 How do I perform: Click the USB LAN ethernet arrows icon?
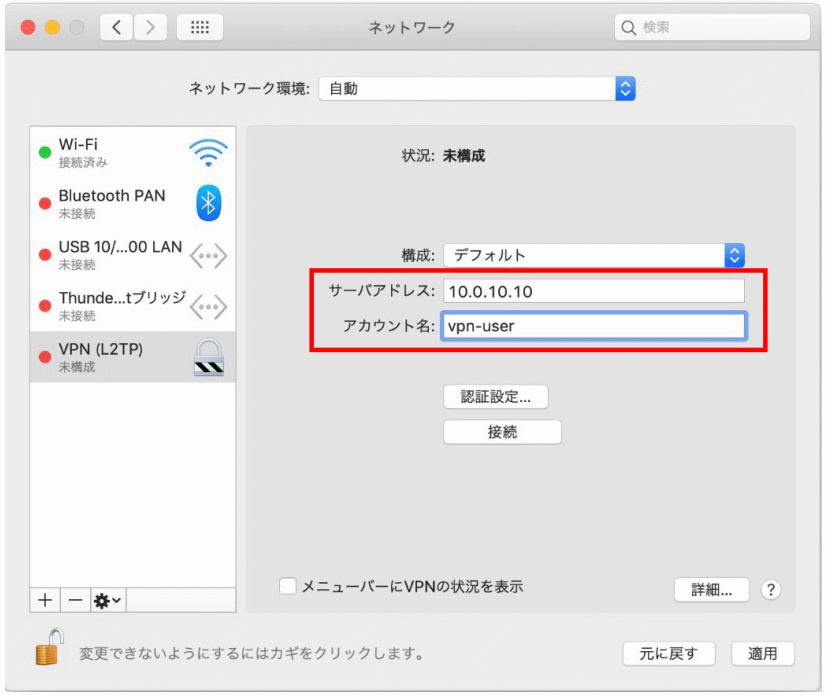point(208,255)
